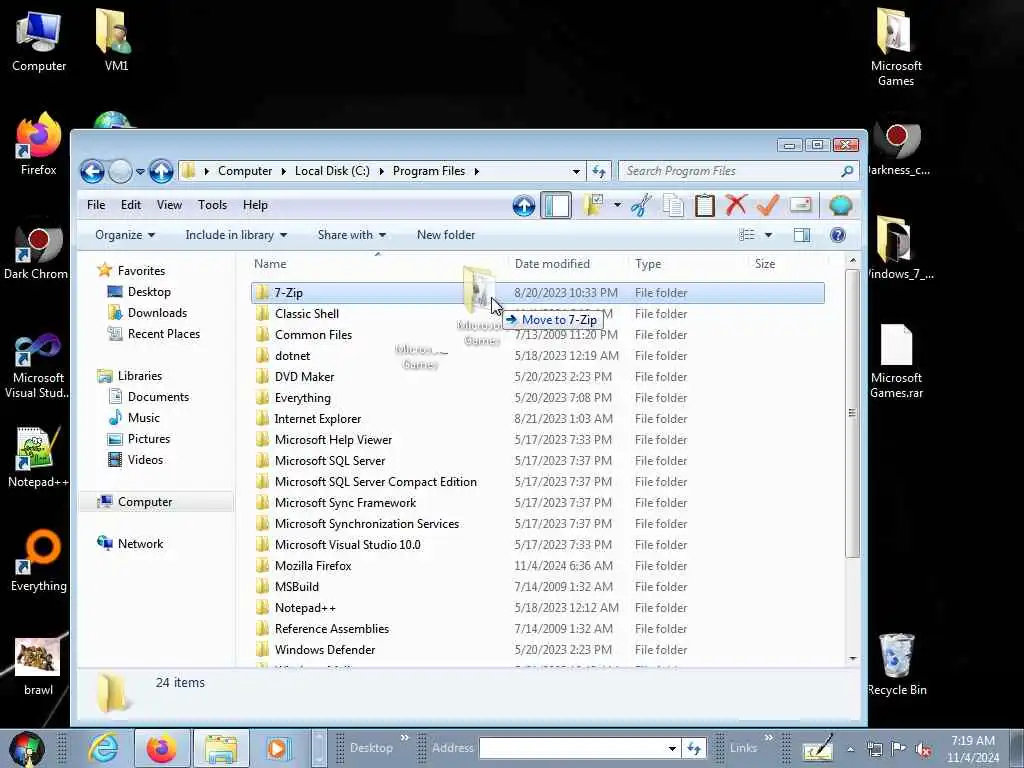1024x768 pixels.
Task: Toggle the navigation pane button in the toolbar
Action: [556, 206]
